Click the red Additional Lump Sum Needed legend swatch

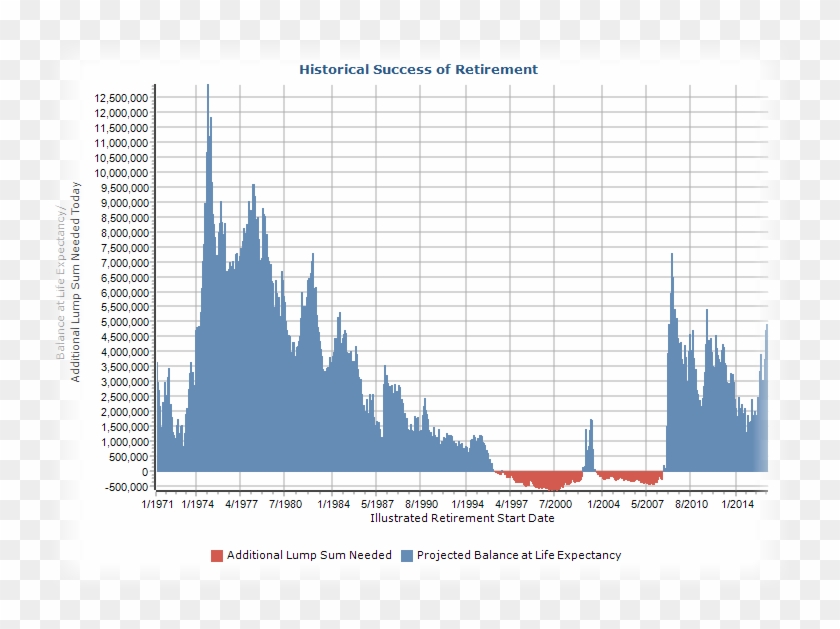point(216,554)
